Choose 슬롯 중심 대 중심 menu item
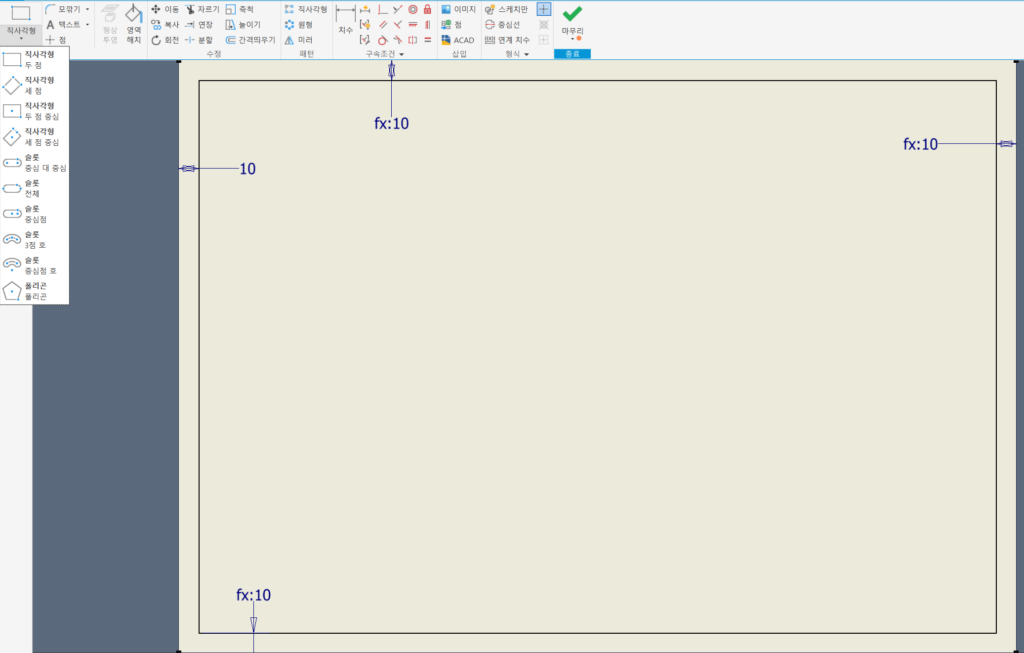This screenshot has width=1024, height=653. point(35,163)
